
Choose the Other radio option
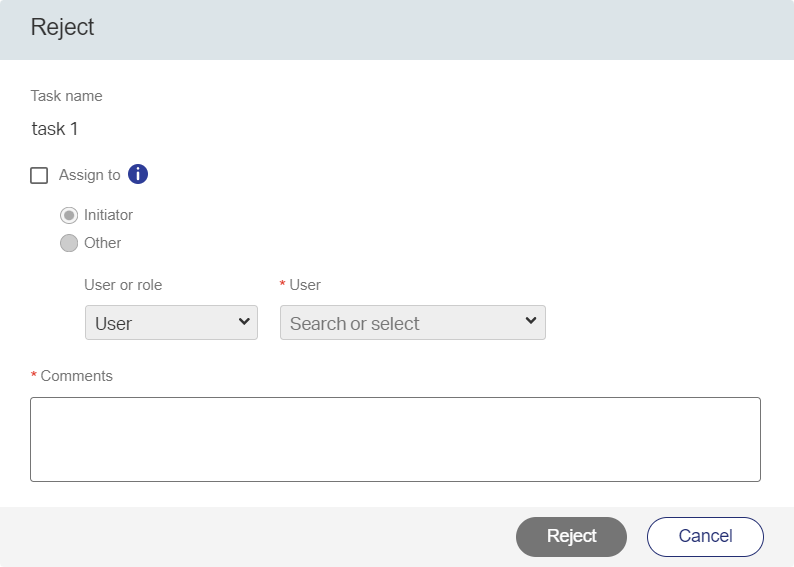point(69,243)
